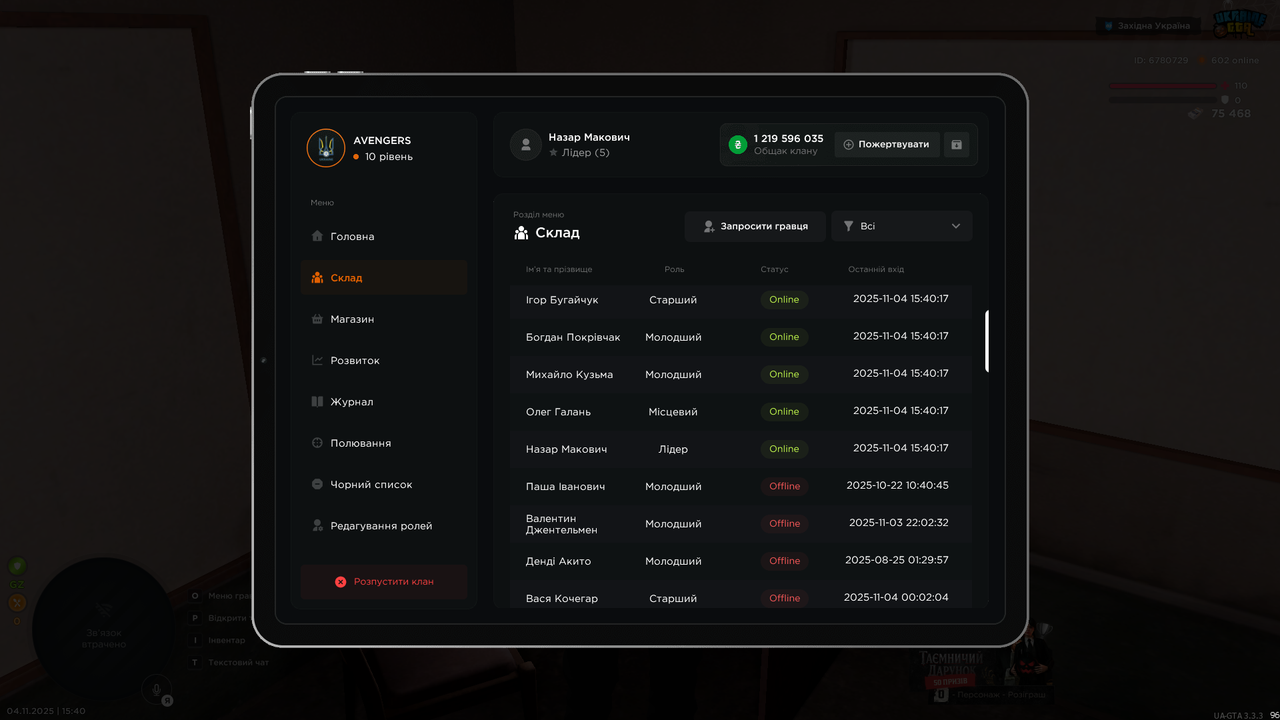
Task: Select member Михайло Кузьма
Action: pyautogui.click(x=740, y=374)
